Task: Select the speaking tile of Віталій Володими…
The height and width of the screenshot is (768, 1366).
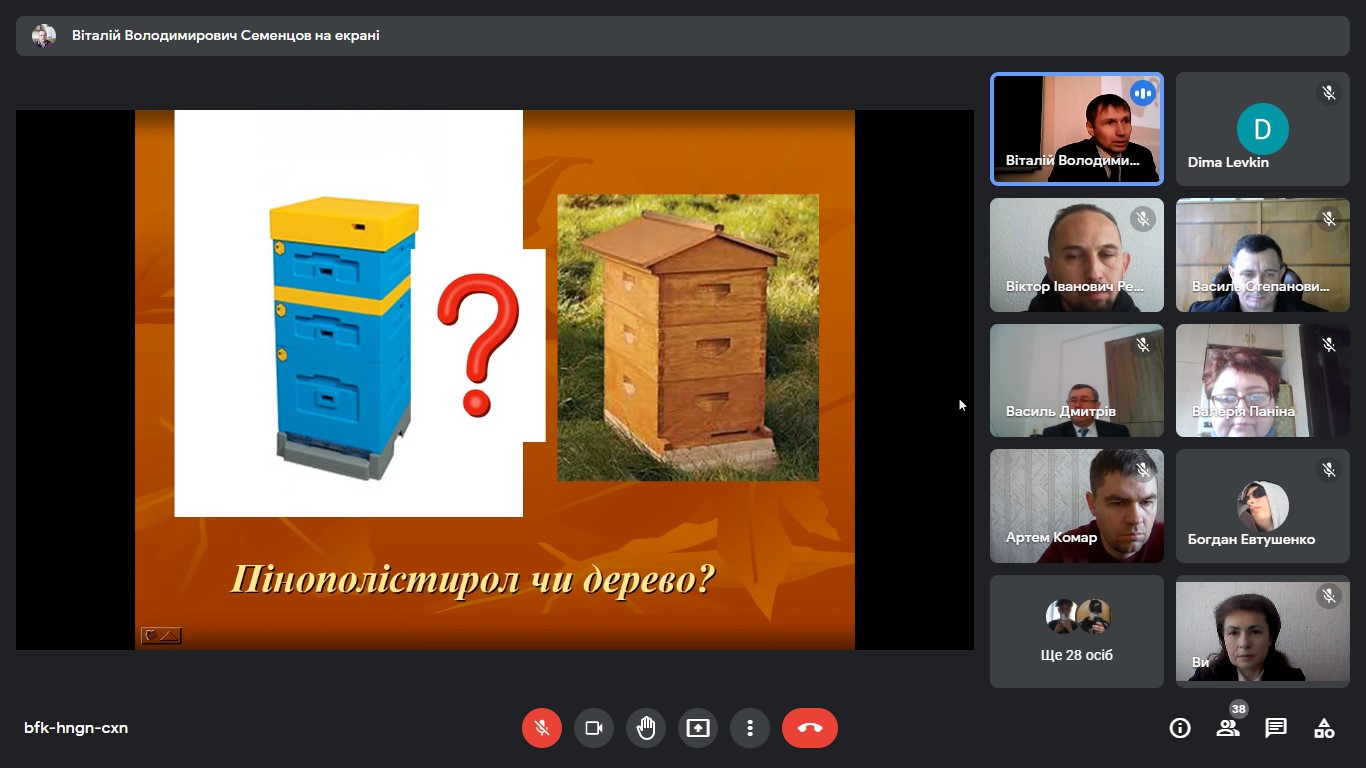Action: pos(1077,129)
